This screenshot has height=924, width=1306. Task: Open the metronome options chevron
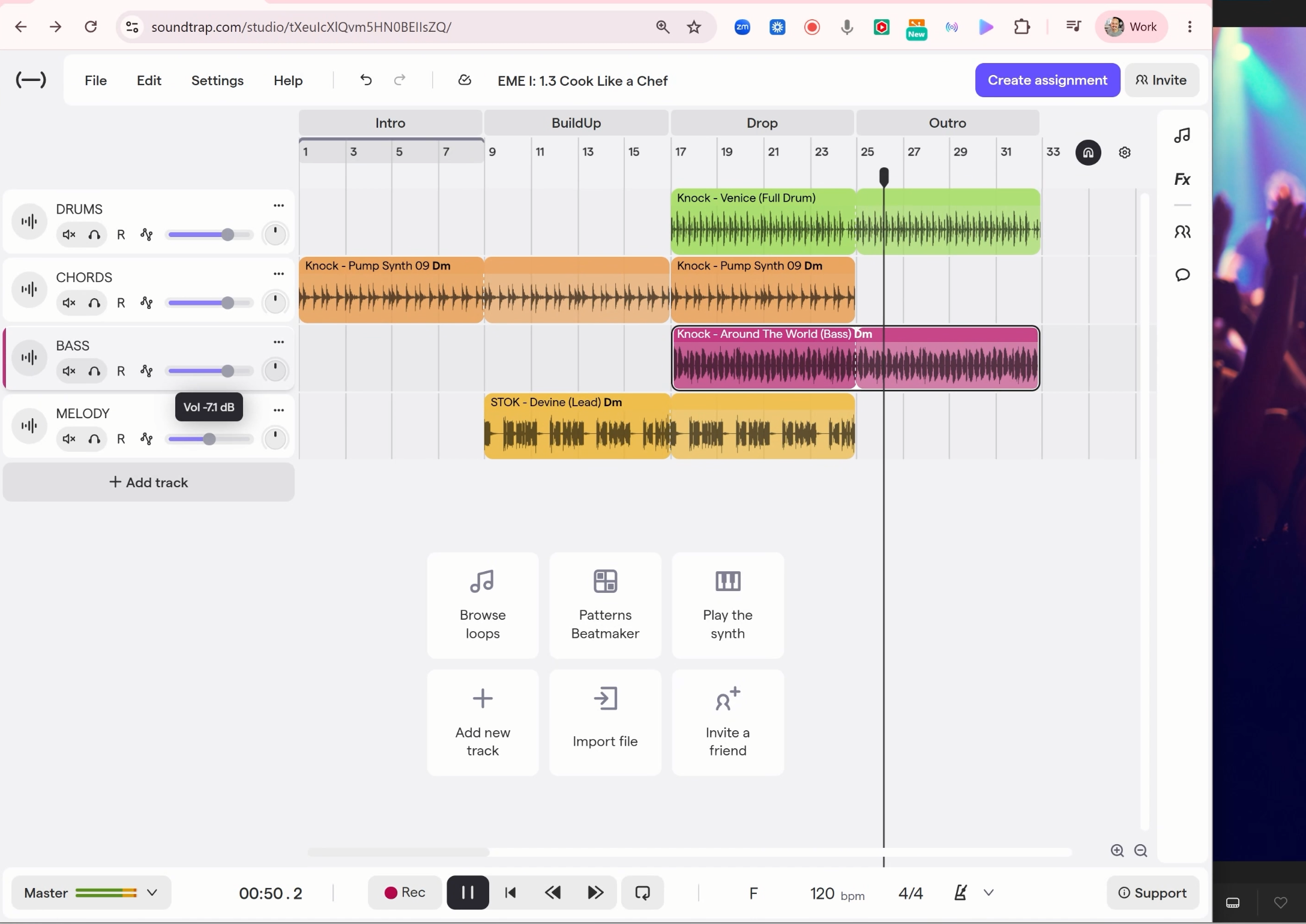click(989, 893)
